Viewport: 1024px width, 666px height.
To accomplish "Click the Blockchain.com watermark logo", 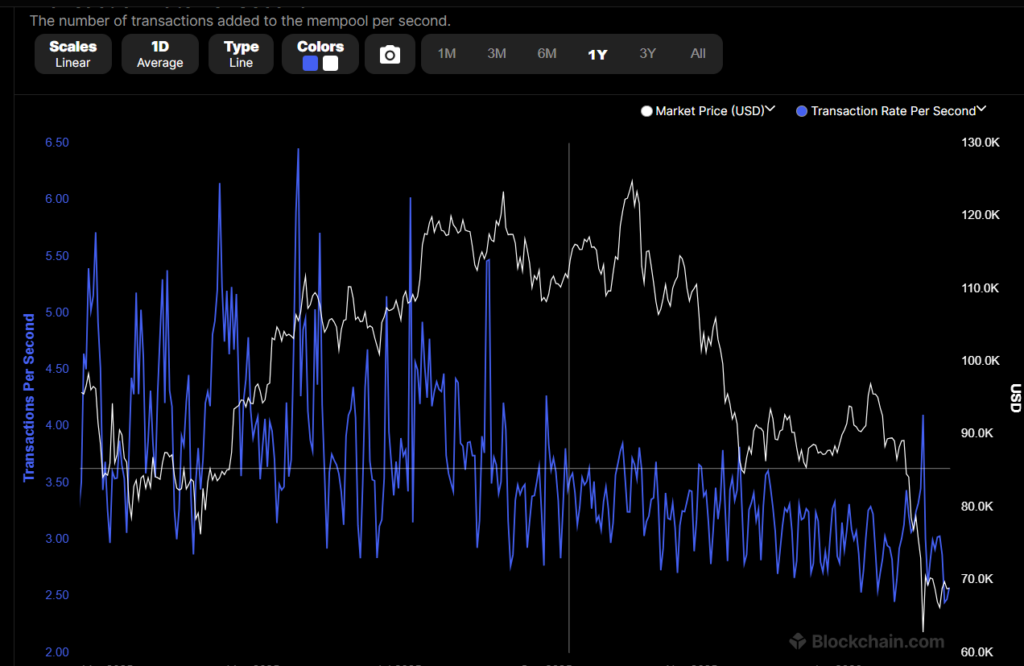I will click(798, 641).
